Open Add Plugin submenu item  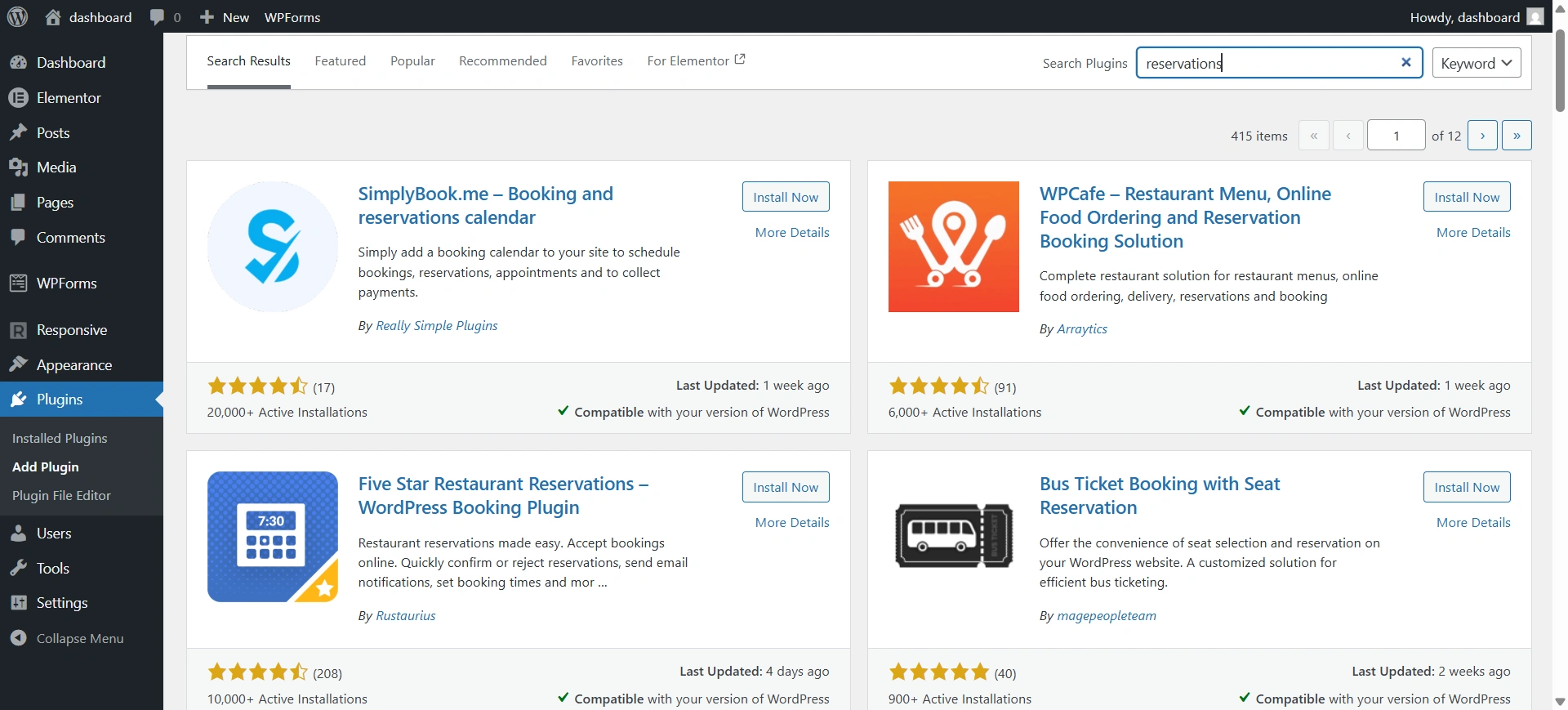(46, 467)
